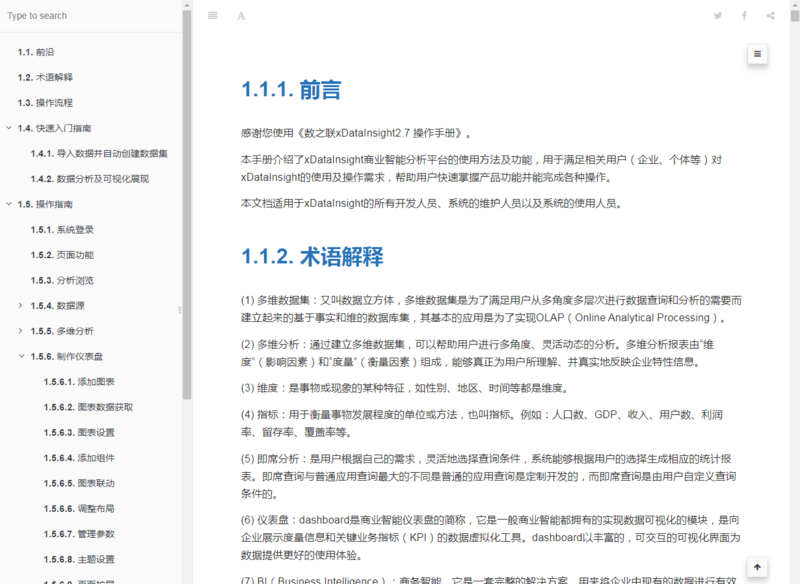This screenshot has height=584, width=800.
Task: Click the 1.1.1. 前言 heading
Action: point(291,90)
